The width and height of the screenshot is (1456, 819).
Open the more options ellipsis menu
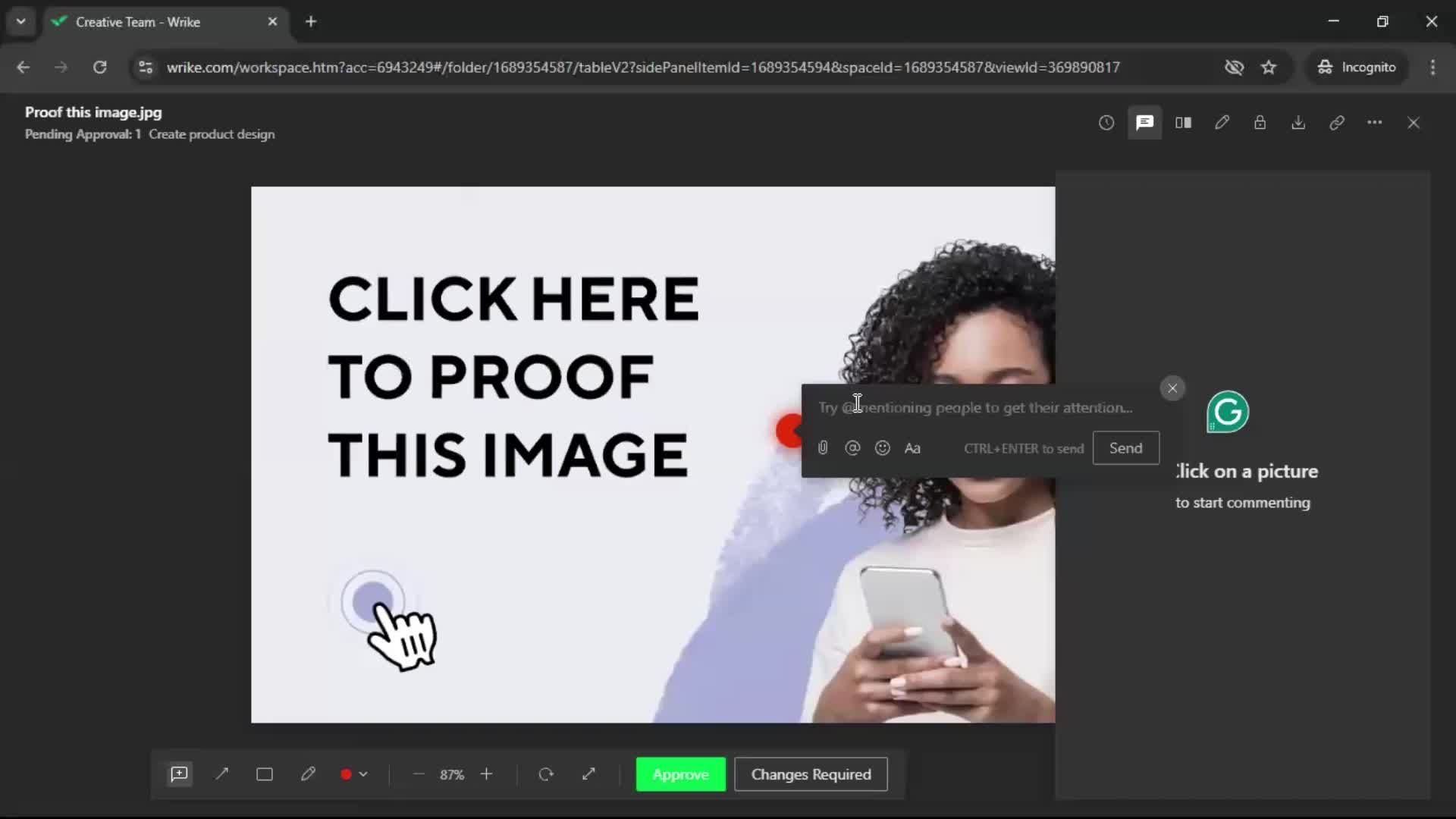[1375, 123]
